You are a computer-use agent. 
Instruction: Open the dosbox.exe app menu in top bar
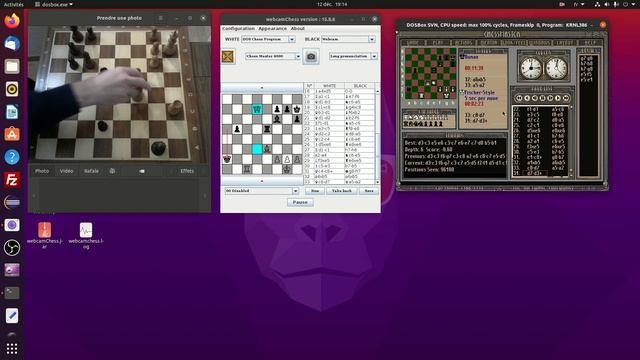click(53, 4)
